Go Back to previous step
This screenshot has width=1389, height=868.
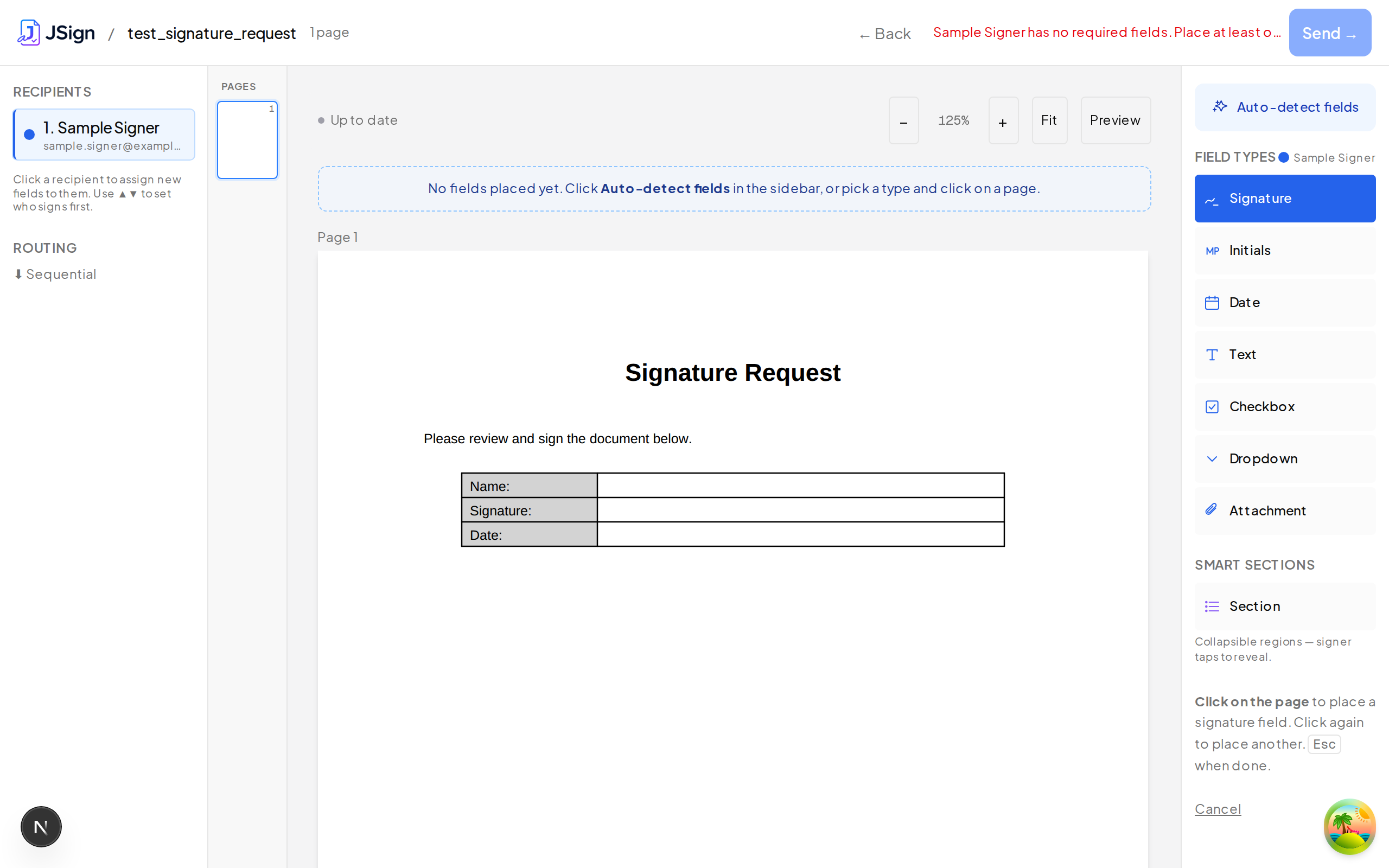pos(884,34)
